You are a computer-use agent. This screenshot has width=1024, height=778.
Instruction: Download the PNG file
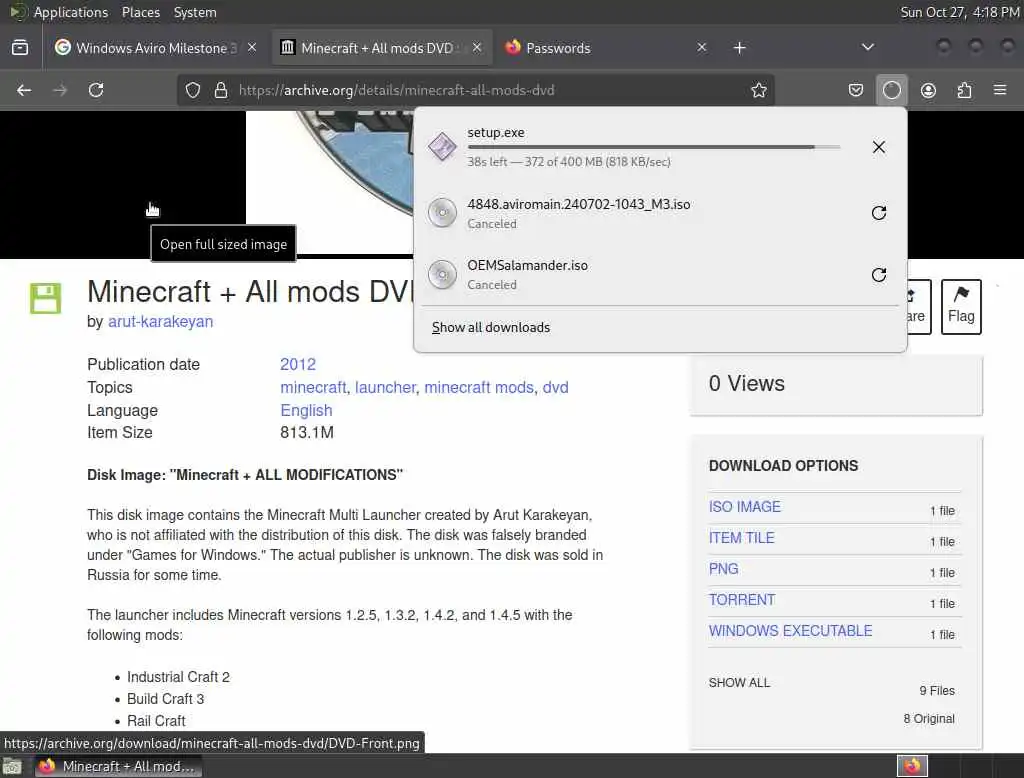(x=723, y=569)
